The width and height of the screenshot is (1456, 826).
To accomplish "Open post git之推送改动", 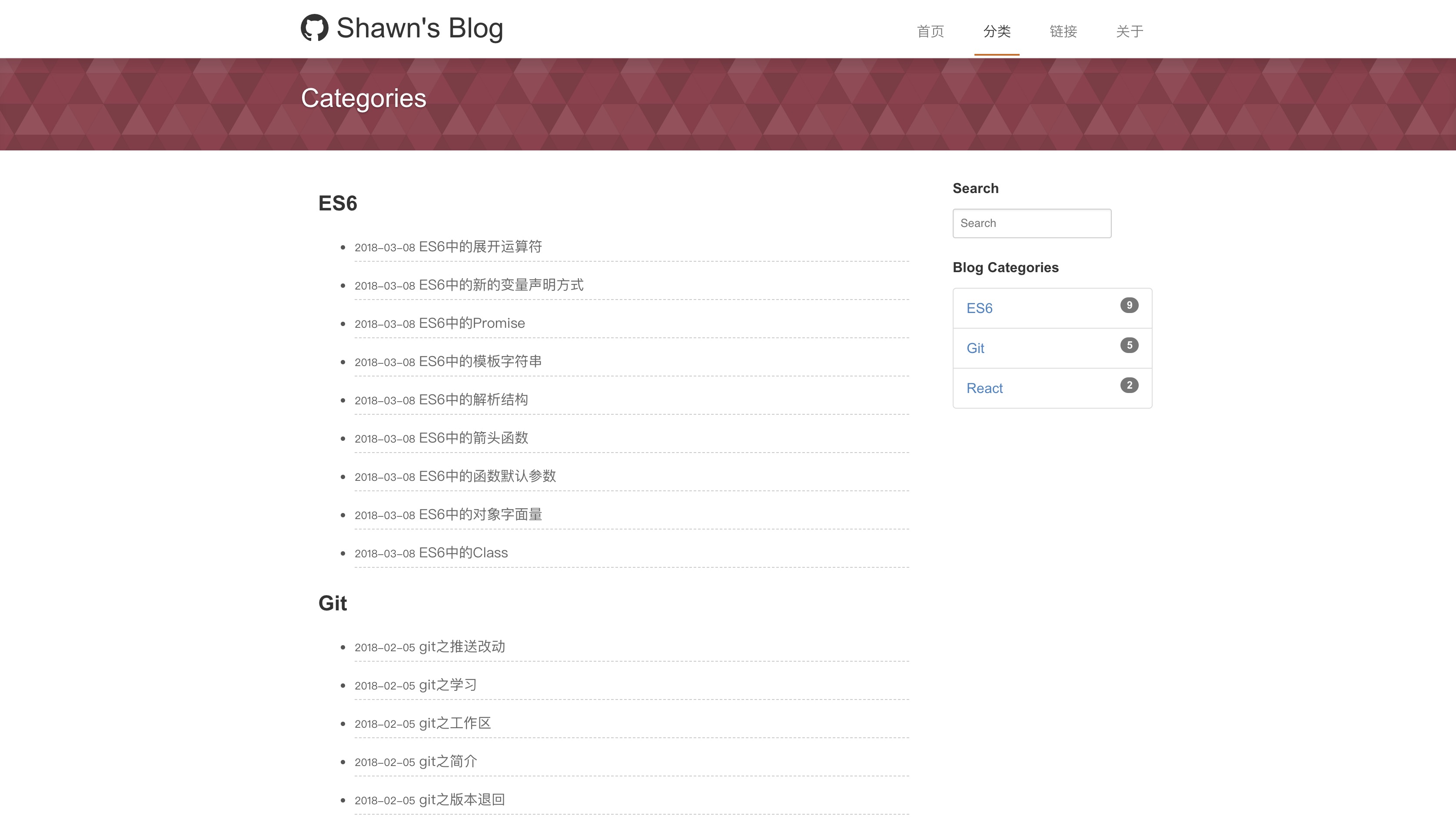I will 462,647.
